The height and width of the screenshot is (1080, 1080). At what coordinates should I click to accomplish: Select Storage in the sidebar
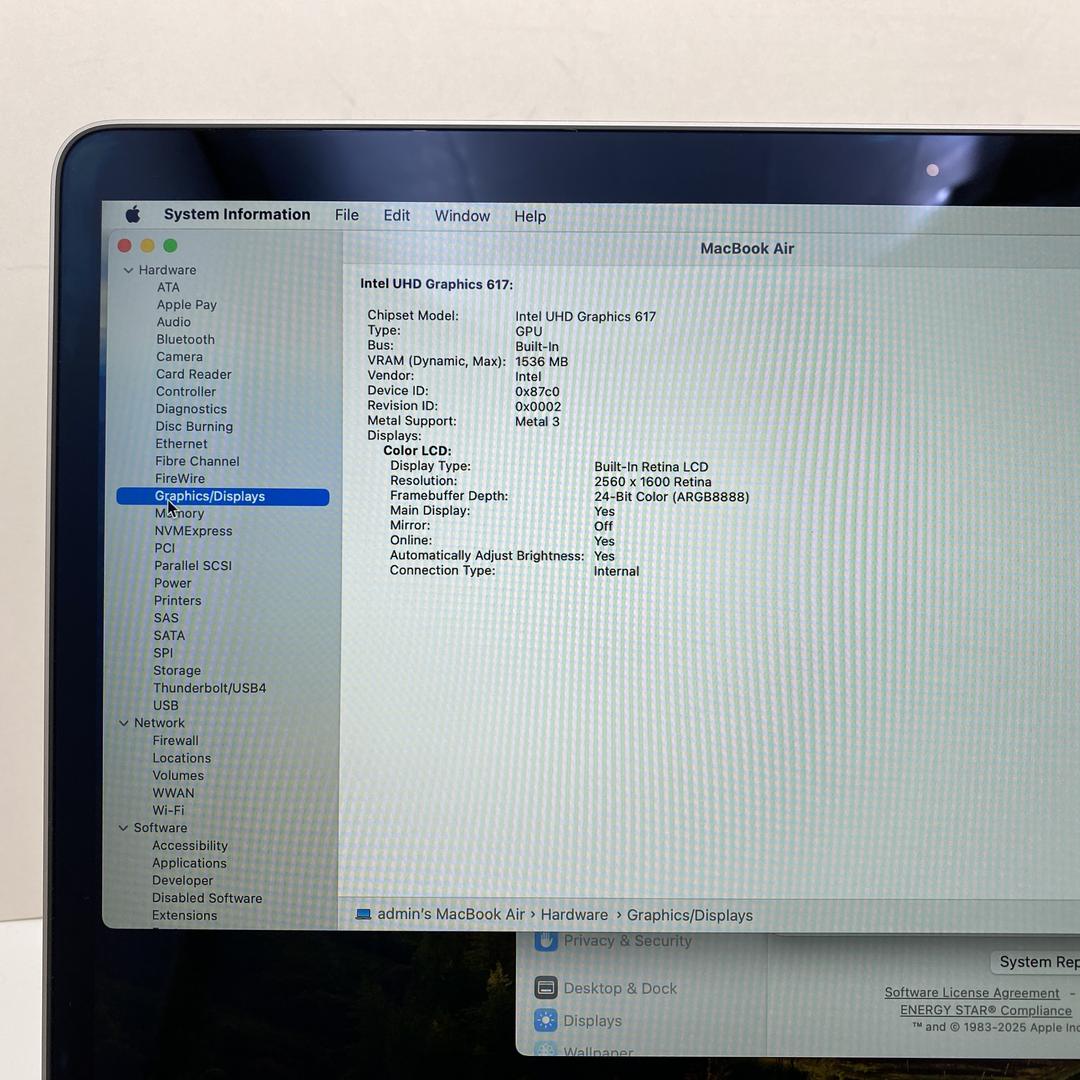(177, 670)
